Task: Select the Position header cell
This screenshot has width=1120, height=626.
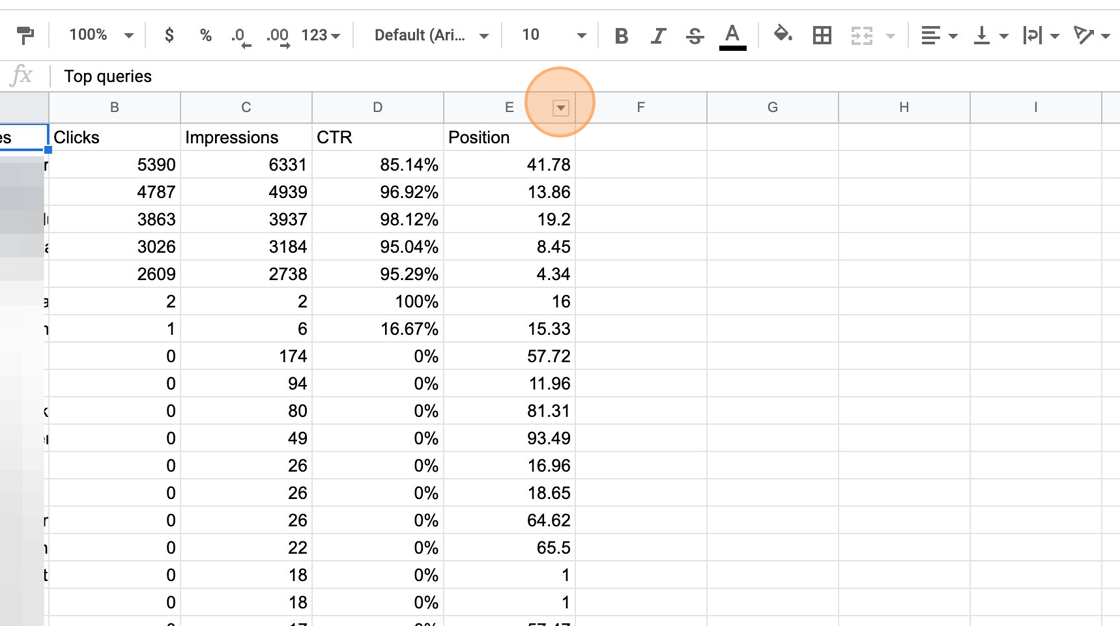Action: tap(509, 137)
